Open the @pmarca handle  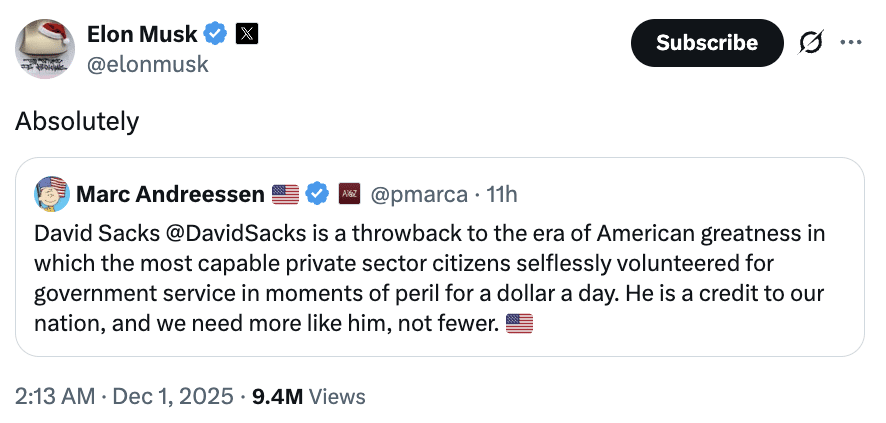[419, 193]
